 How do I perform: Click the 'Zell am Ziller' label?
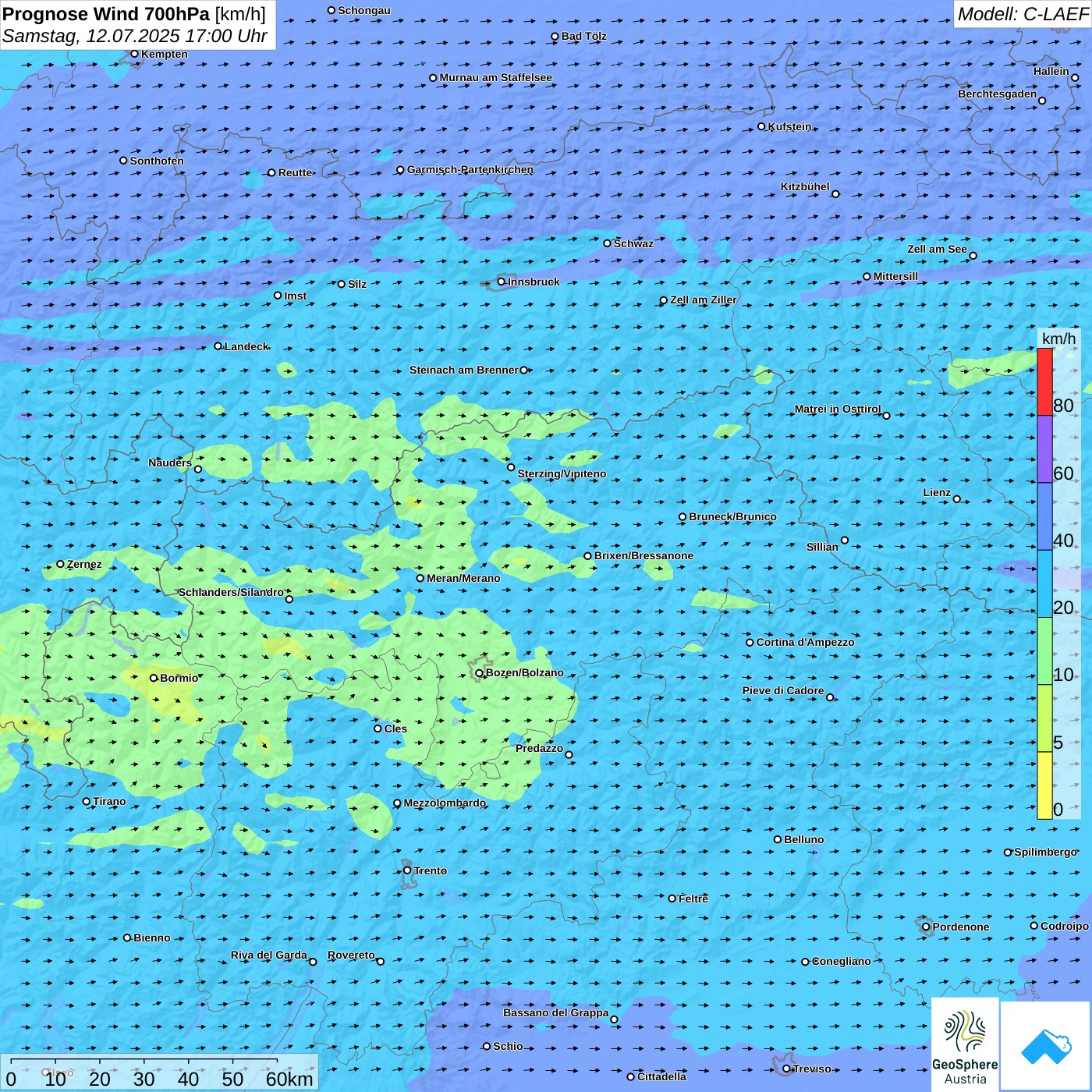(703, 300)
